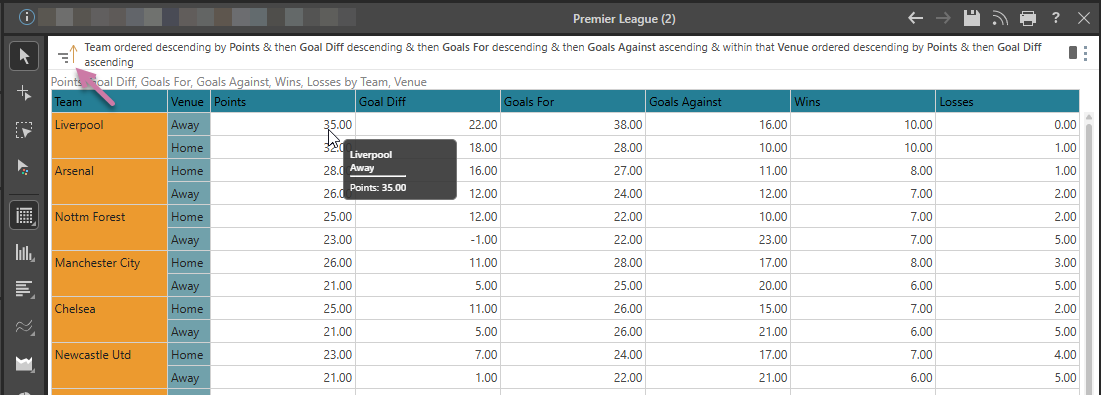Image resolution: width=1101 pixels, height=395 pixels.
Task: Click the info icon in title bar
Action: tap(27, 18)
